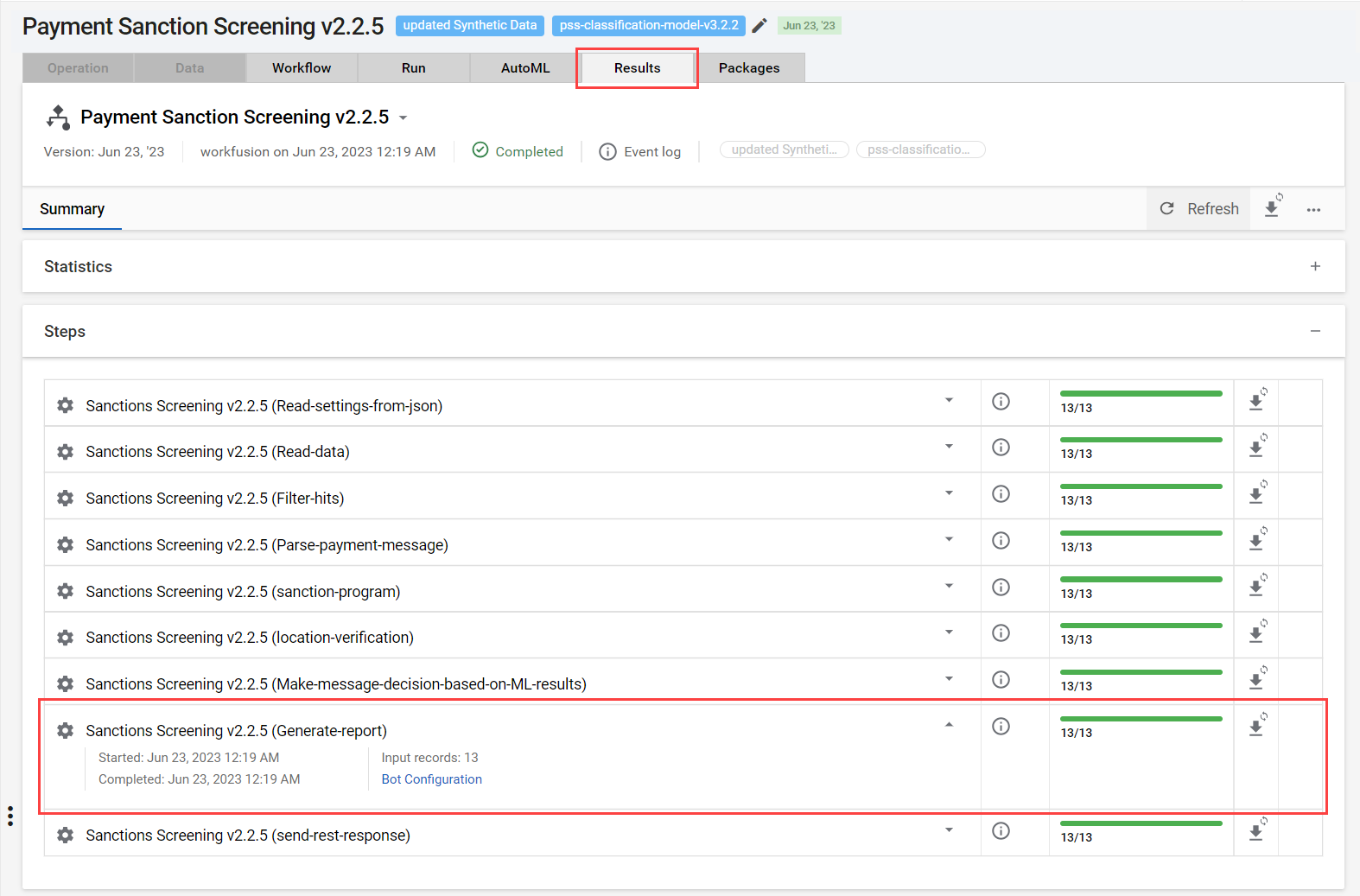Screen dimensions: 1360x896
Task: Click the outlined 'updated Syntheti…' chip
Action: 785,149
